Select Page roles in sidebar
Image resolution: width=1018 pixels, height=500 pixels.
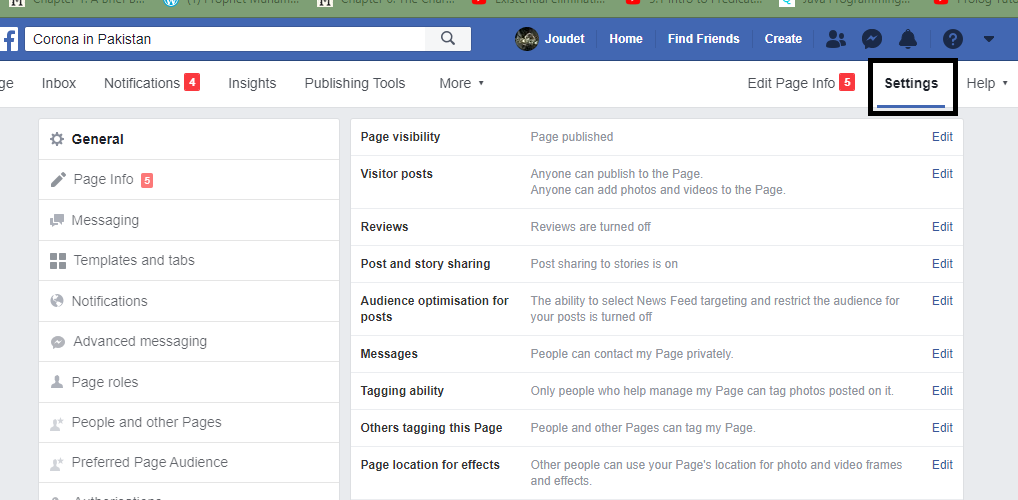click(x=189, y=382)
